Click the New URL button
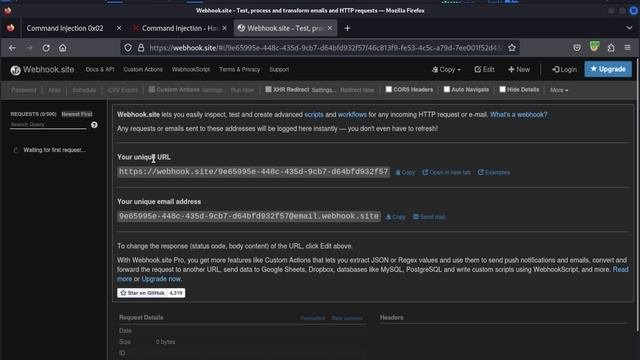 tap(519, 70)
